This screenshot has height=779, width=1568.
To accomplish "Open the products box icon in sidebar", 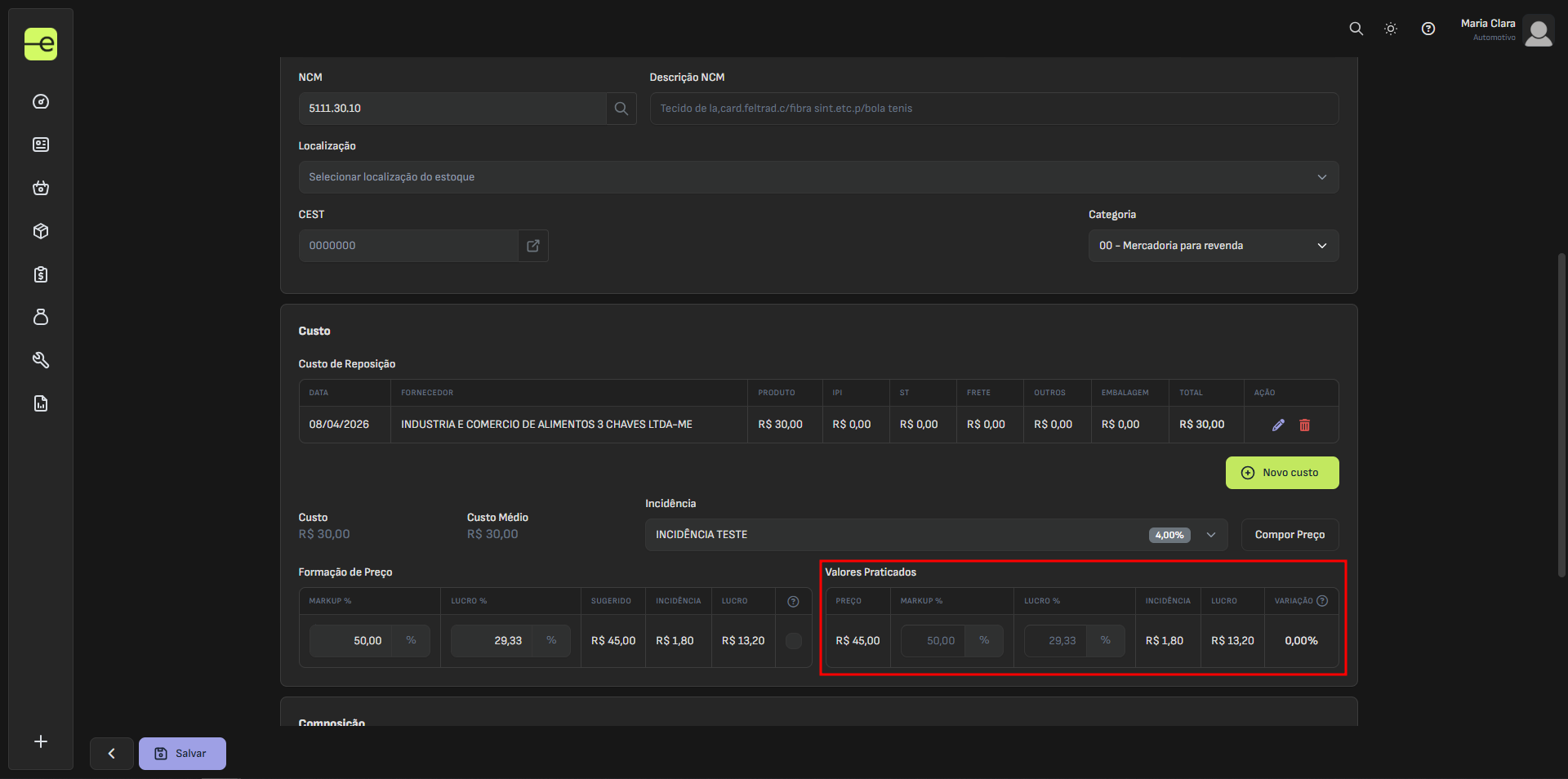I will click(41, 231).
